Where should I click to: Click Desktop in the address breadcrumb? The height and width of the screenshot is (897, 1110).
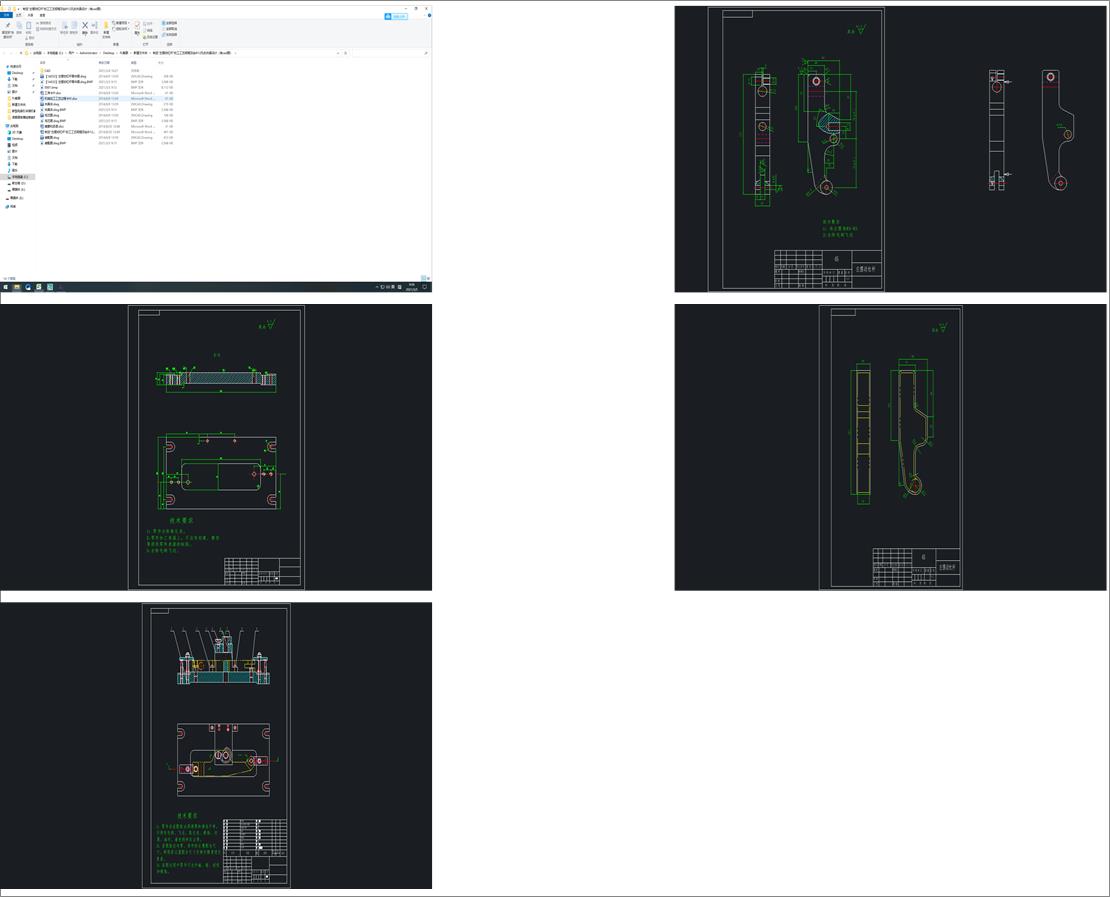(x=108, y=53)
